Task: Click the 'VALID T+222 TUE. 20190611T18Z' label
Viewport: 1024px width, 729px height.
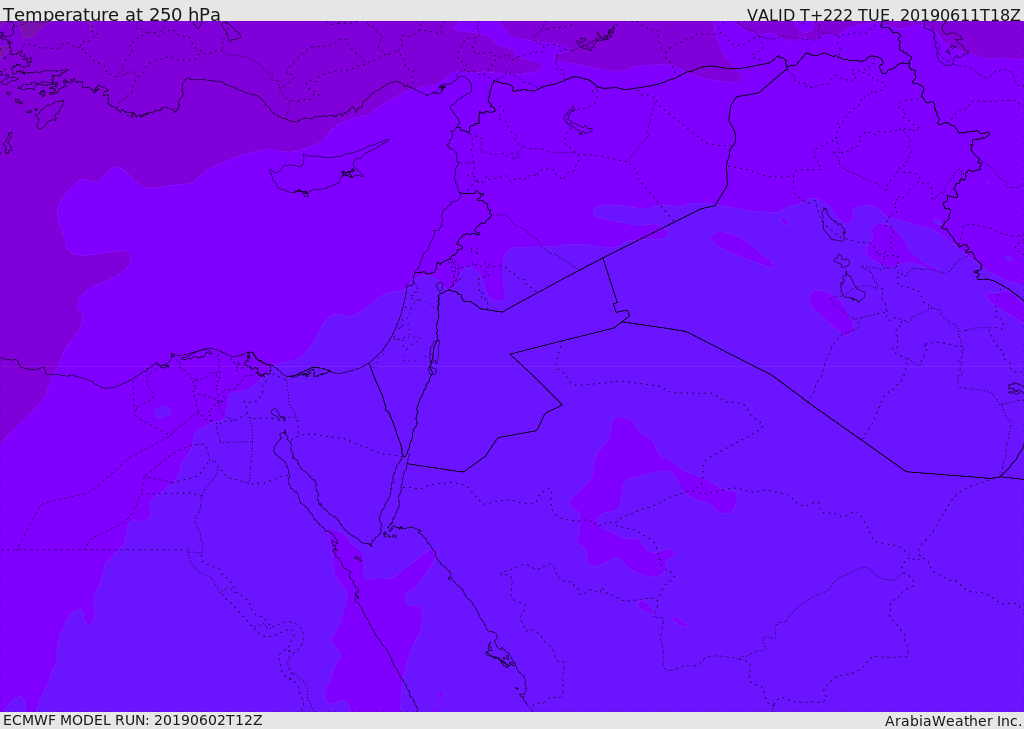Action: point(884,14)
